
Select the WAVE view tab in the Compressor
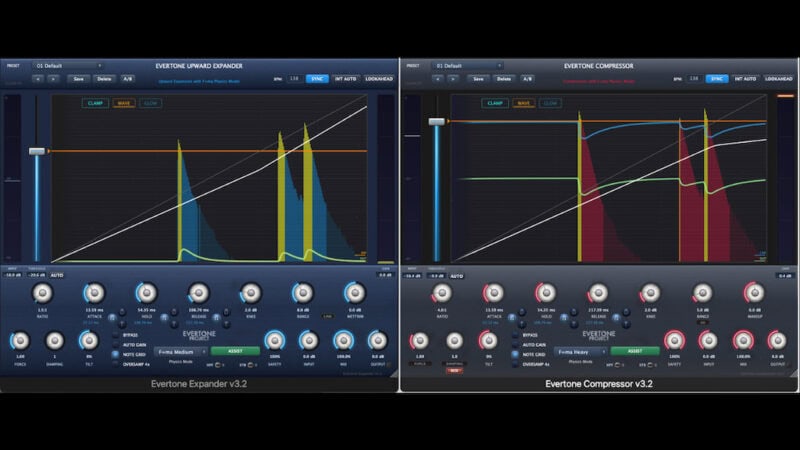tap(523, 102)
